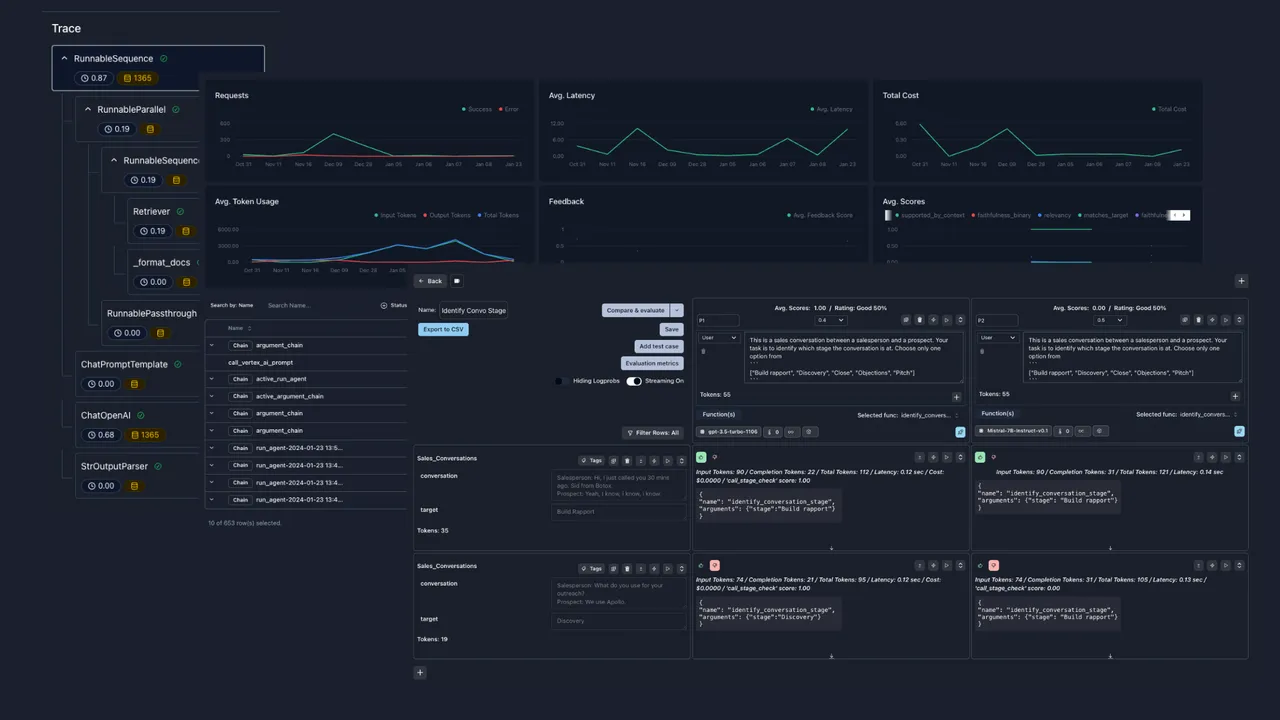Open the User role dropdown in P1
This screenshot has width=1280, height=720.
click(718, 338)
